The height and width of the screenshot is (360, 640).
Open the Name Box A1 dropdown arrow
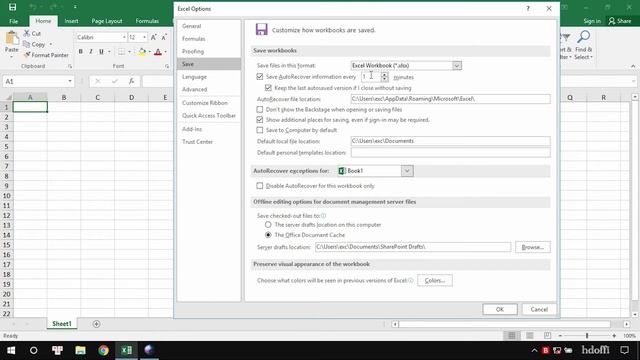pyautogui.click(x=70, y=81)
